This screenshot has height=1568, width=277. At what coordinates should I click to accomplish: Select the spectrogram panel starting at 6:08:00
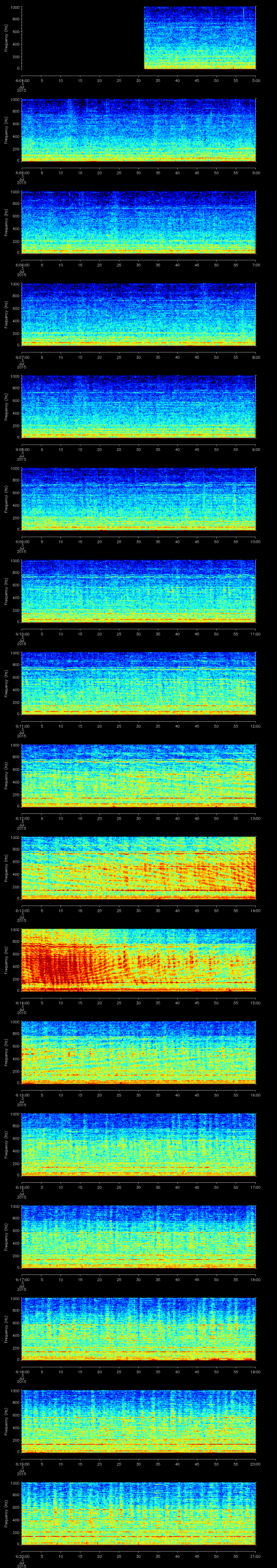[x=138, y=407]
